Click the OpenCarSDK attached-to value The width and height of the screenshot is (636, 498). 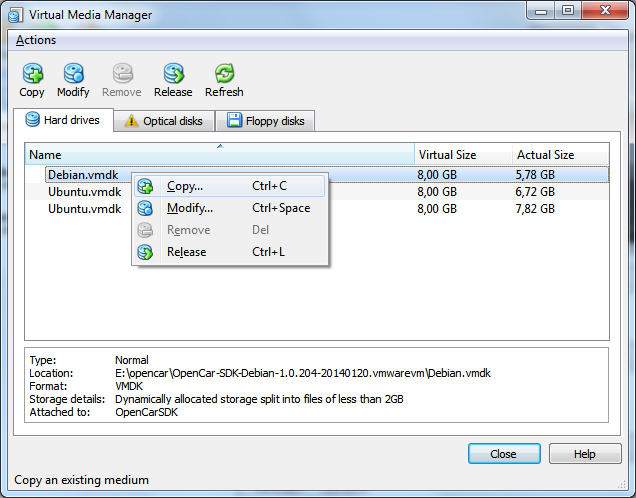(x=146, y=412)
